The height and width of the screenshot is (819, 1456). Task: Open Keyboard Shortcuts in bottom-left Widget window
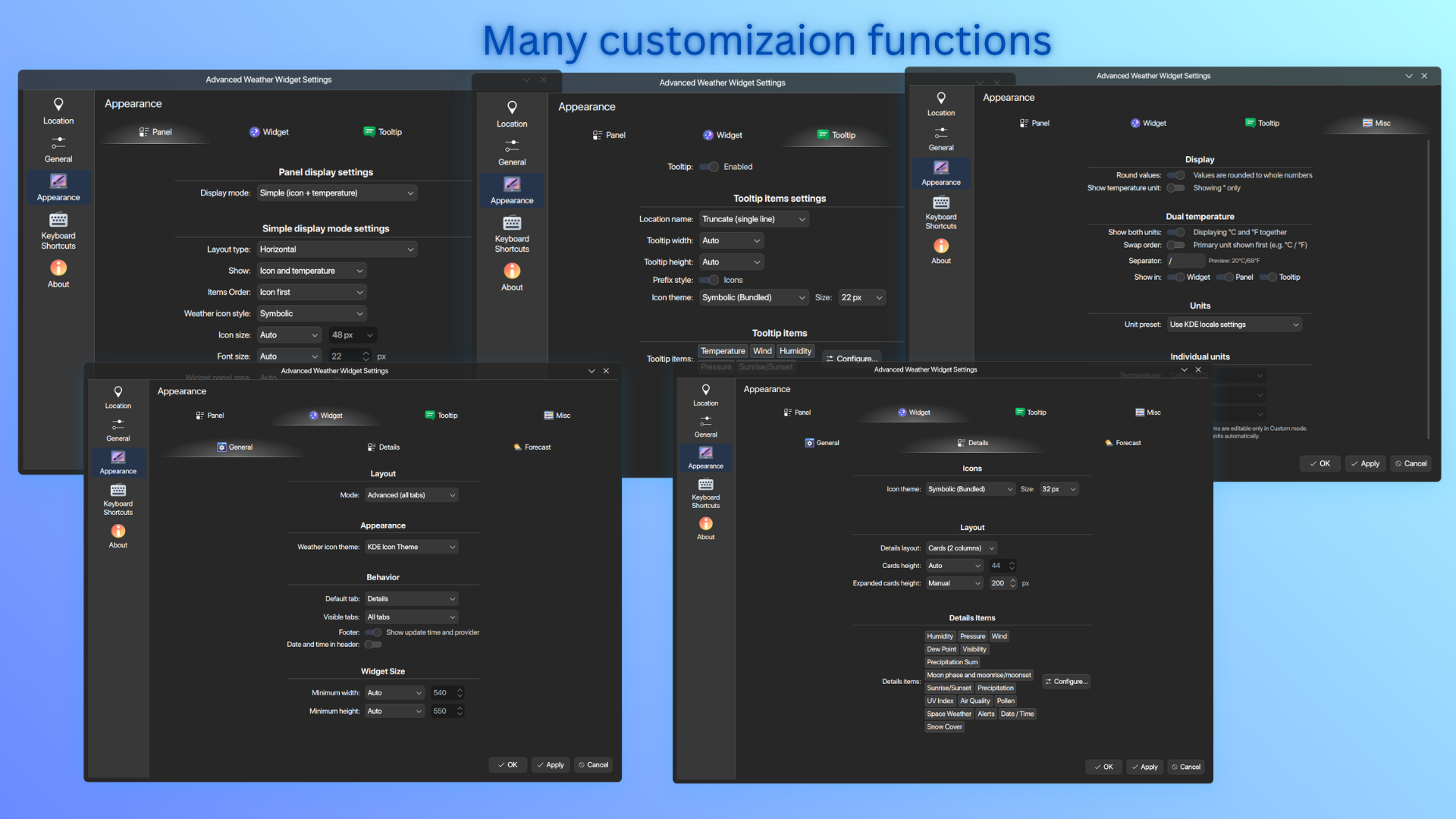tap(118, 499)
